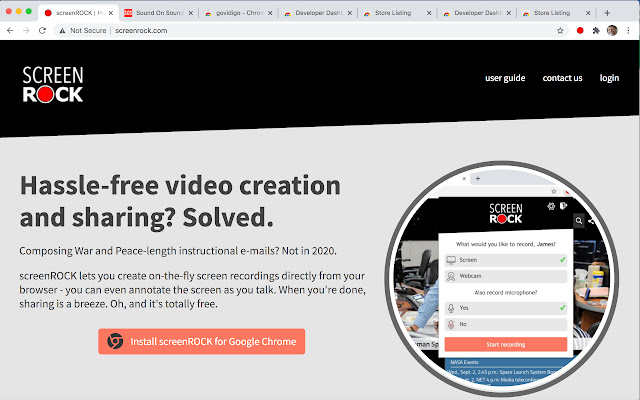Click the macOS red close window button
The image size is (640, 400).
(x=9, y=11)
